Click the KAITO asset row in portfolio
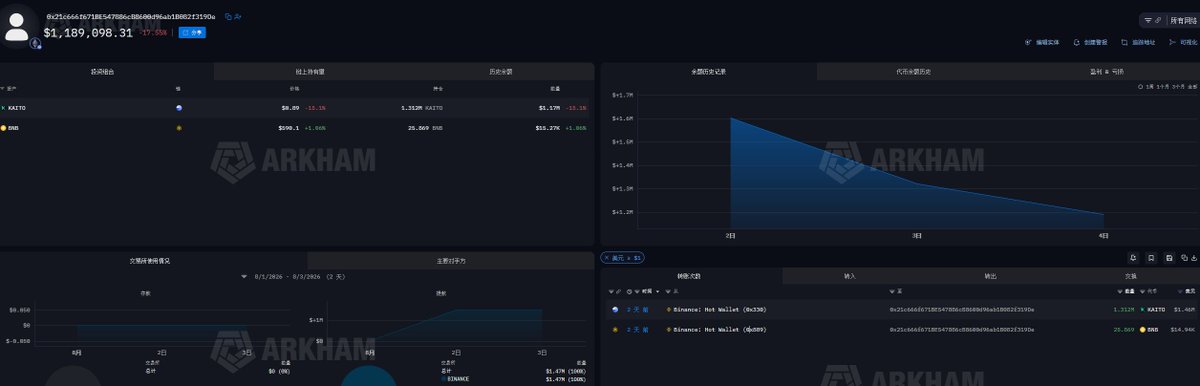Screen dimensions: 1200x386 297,107
